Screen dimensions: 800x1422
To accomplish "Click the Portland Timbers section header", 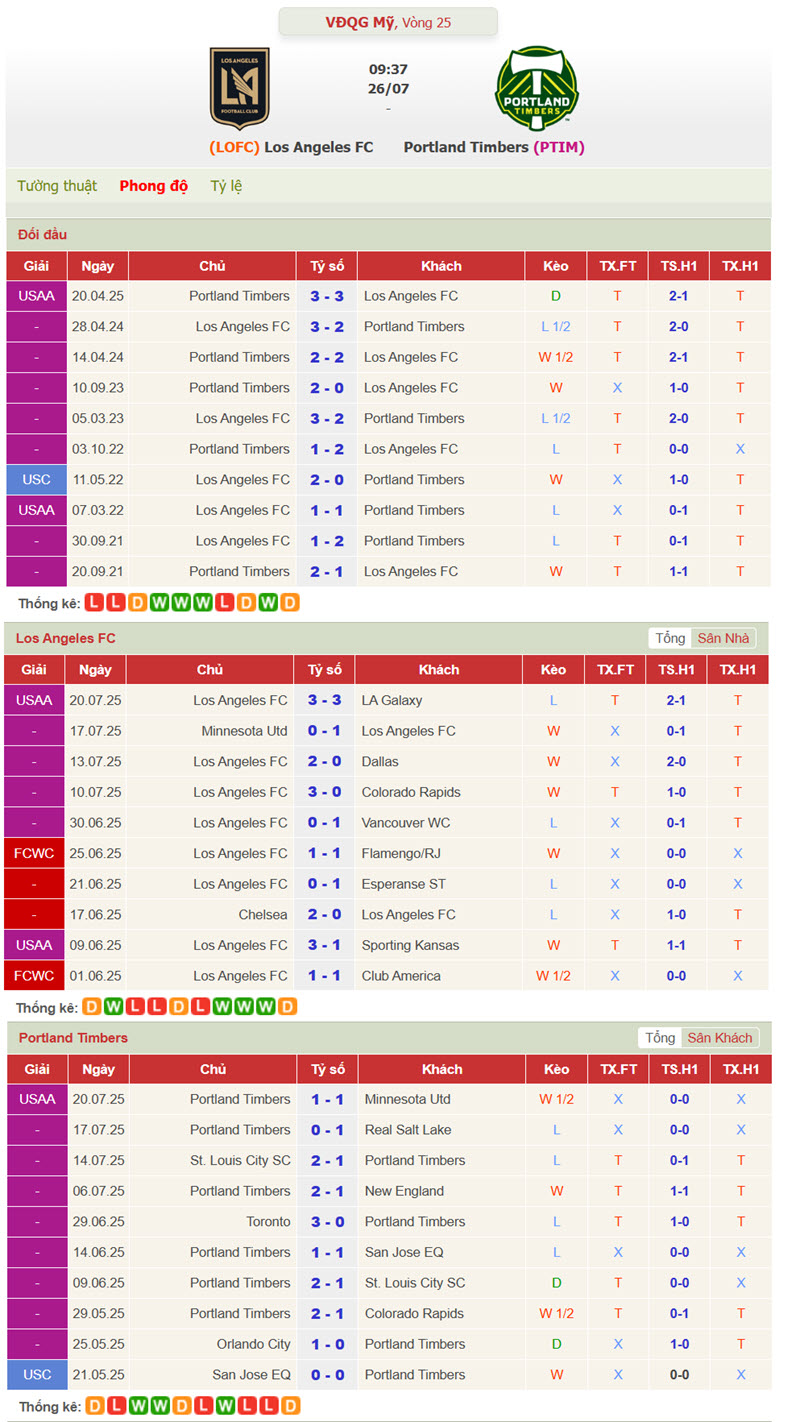I will pyautogui.click(x=73, y=1038).
